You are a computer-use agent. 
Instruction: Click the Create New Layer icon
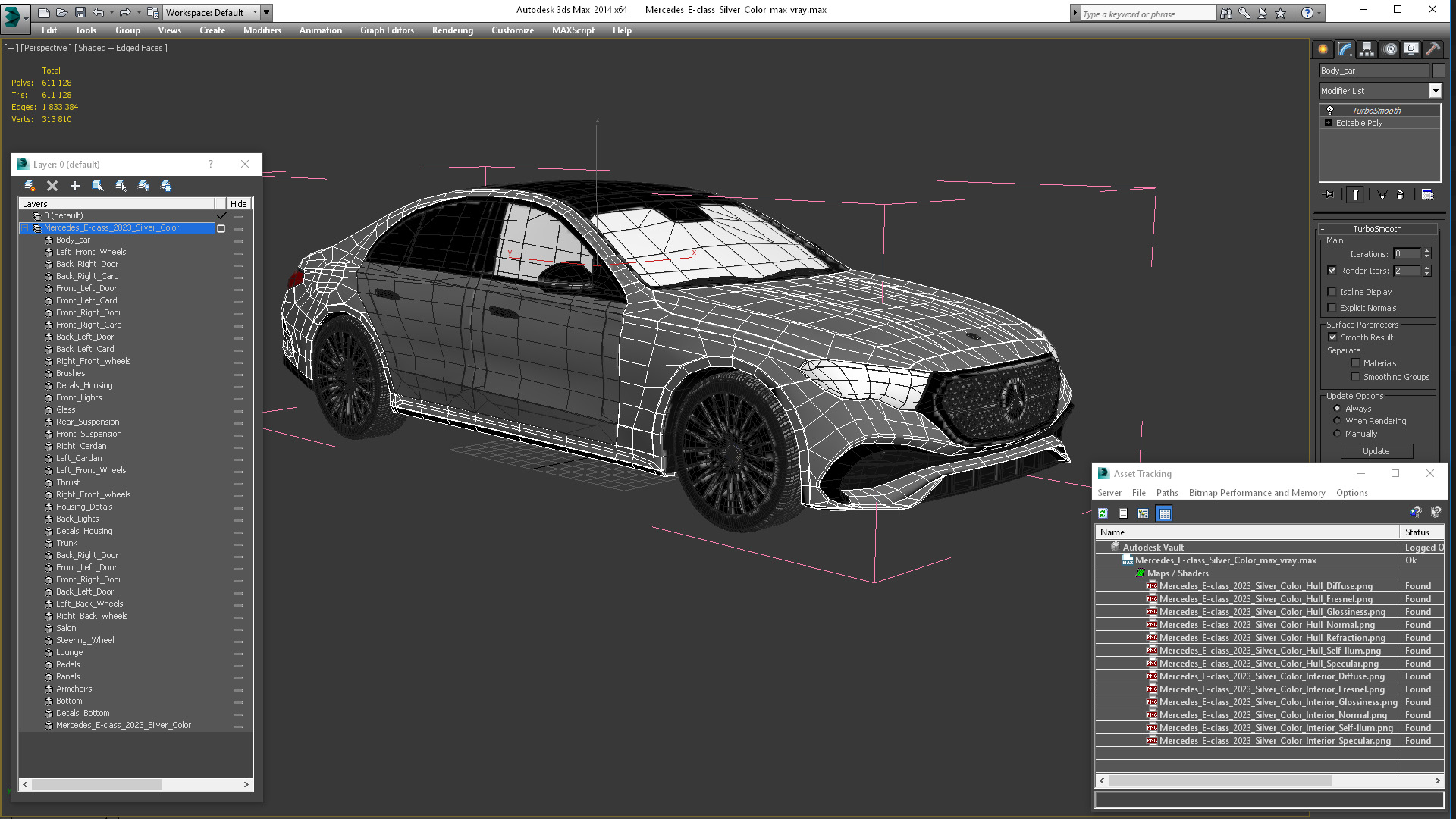point(30,186)
